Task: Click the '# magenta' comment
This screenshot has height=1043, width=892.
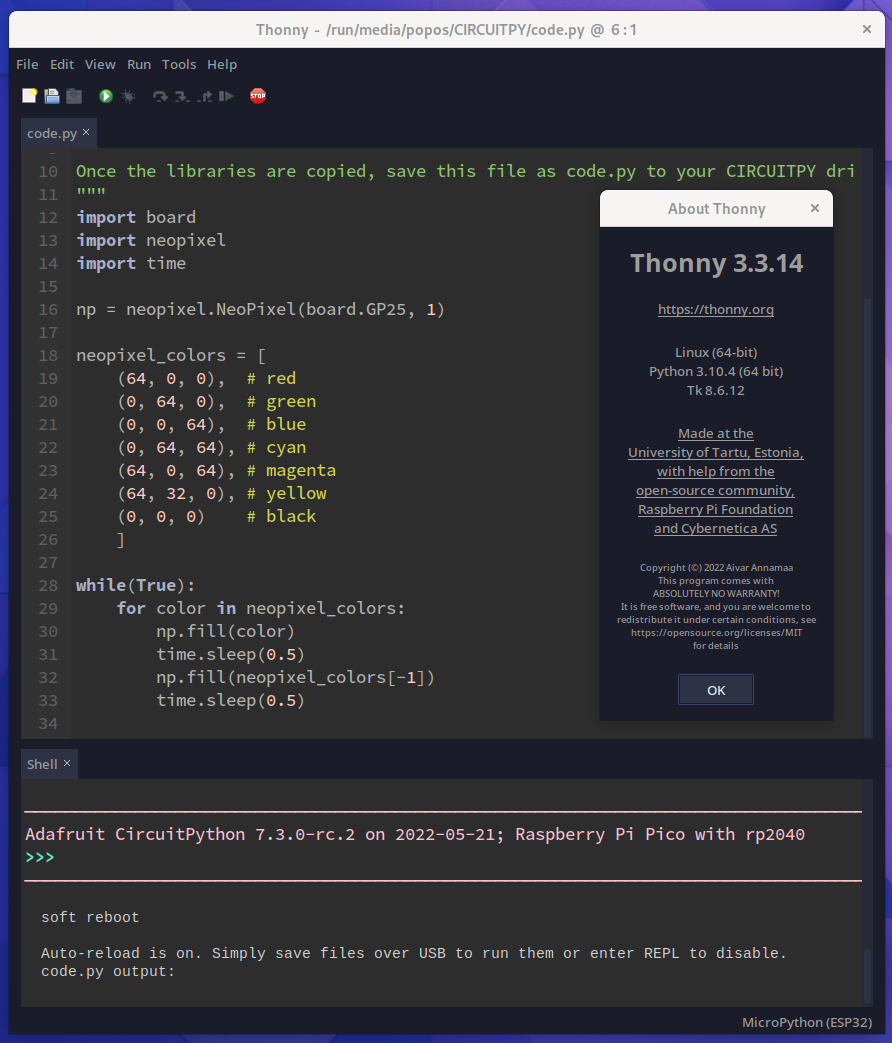Action: point(291,470)
